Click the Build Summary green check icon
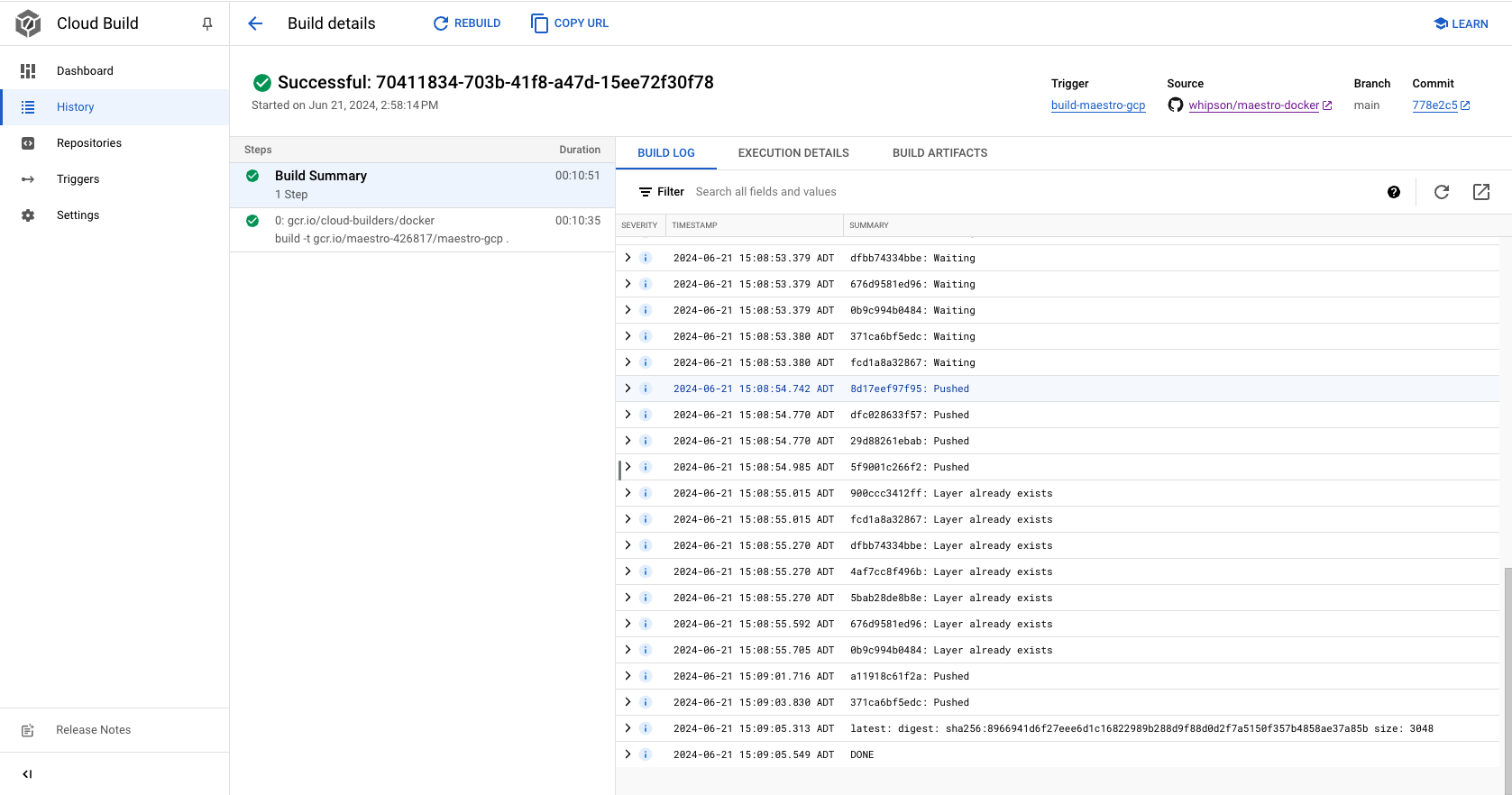Image resolution: width=1512 pixels, height=795 pixels. [252, 176]
